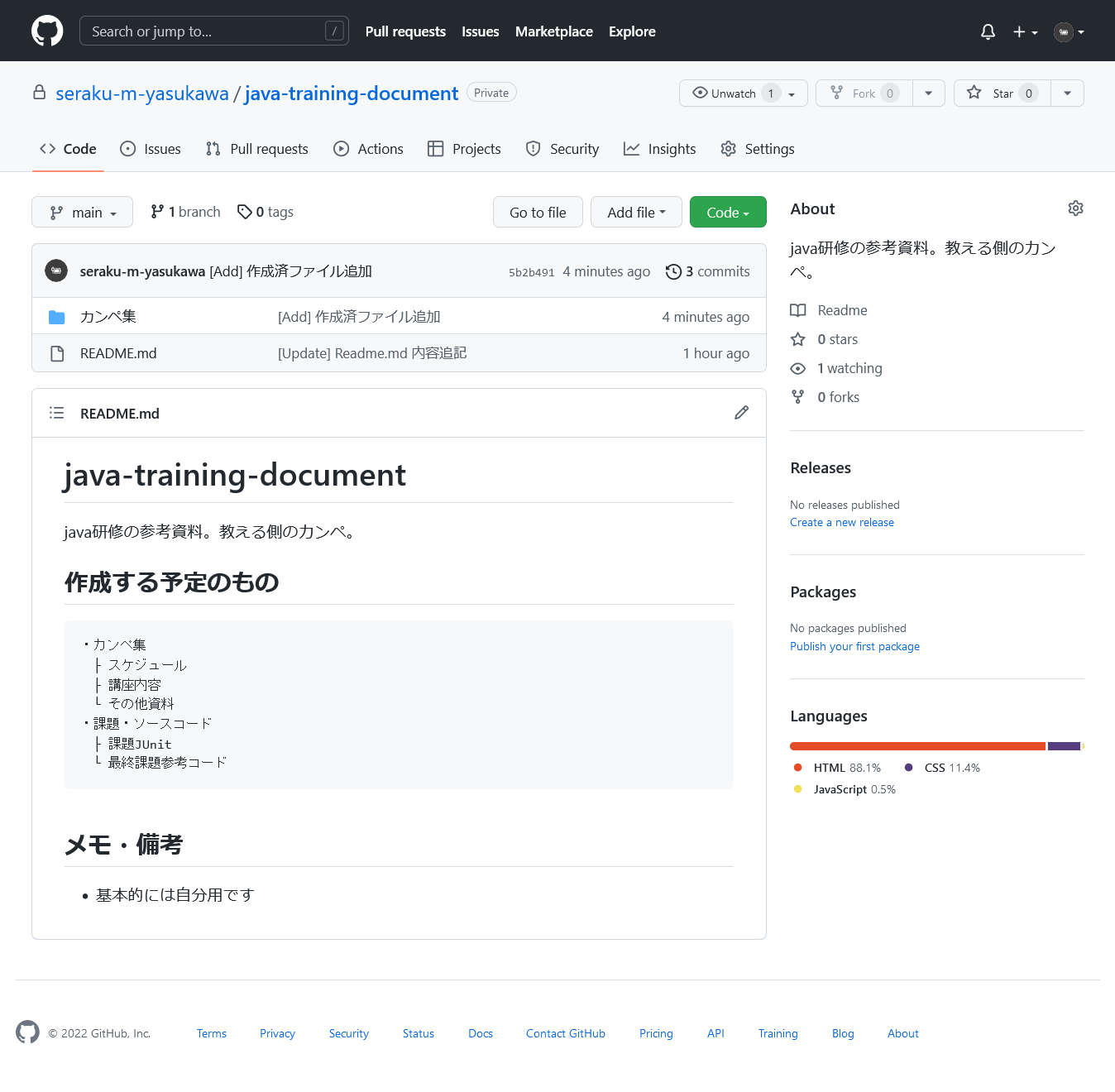
Task: Open Explore in top navigation
Action: [632, 31]
